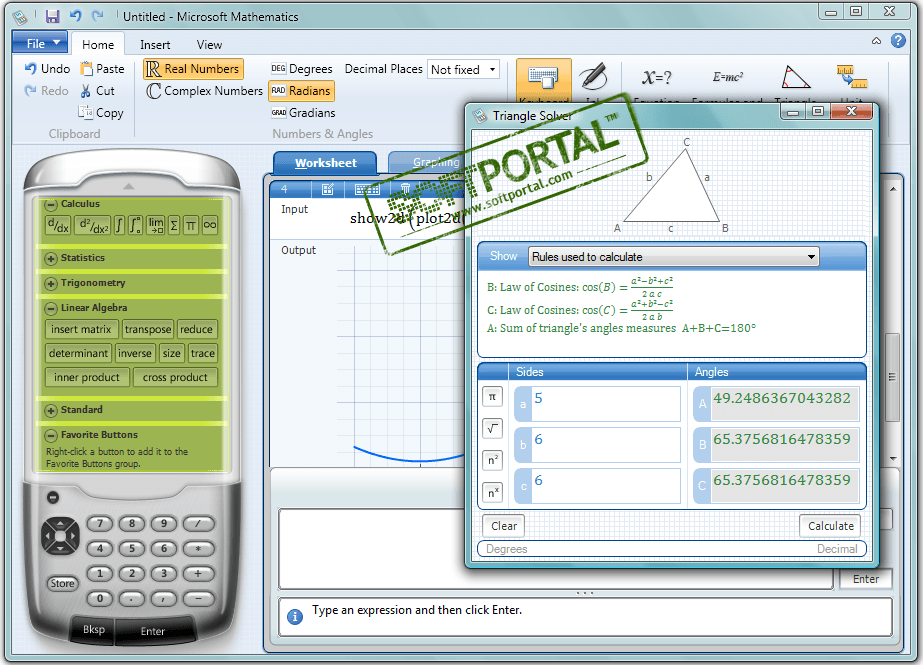Screen dimensions: 923x665
Task: Select Real Numbers mode
Action: tap(193, 69)
